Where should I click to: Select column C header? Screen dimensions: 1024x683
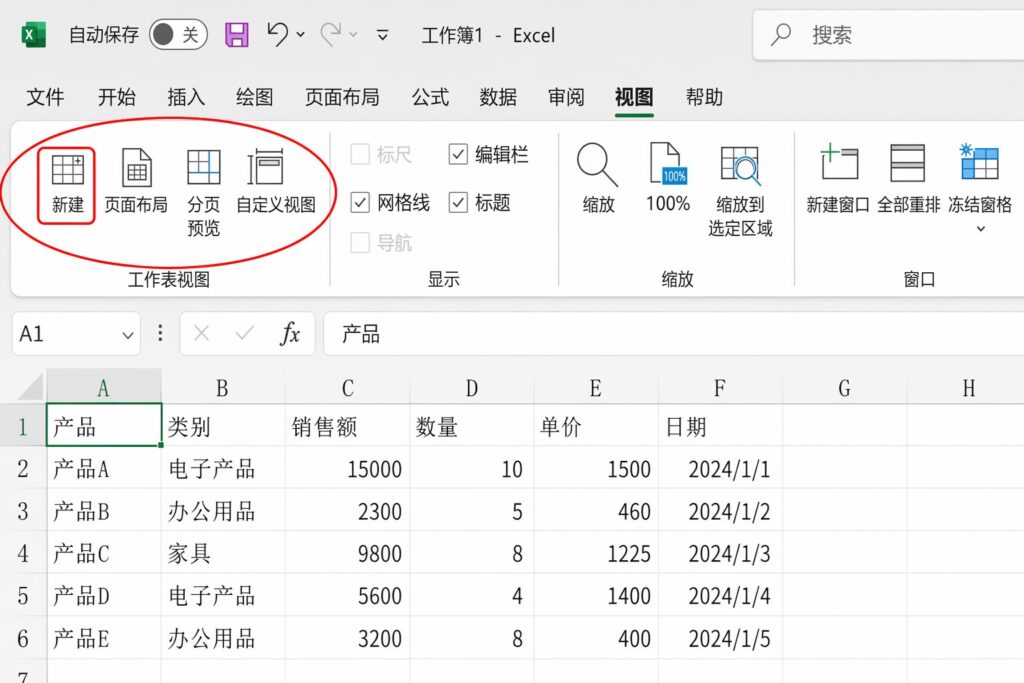pyautogui.click(x=347, y=389)
